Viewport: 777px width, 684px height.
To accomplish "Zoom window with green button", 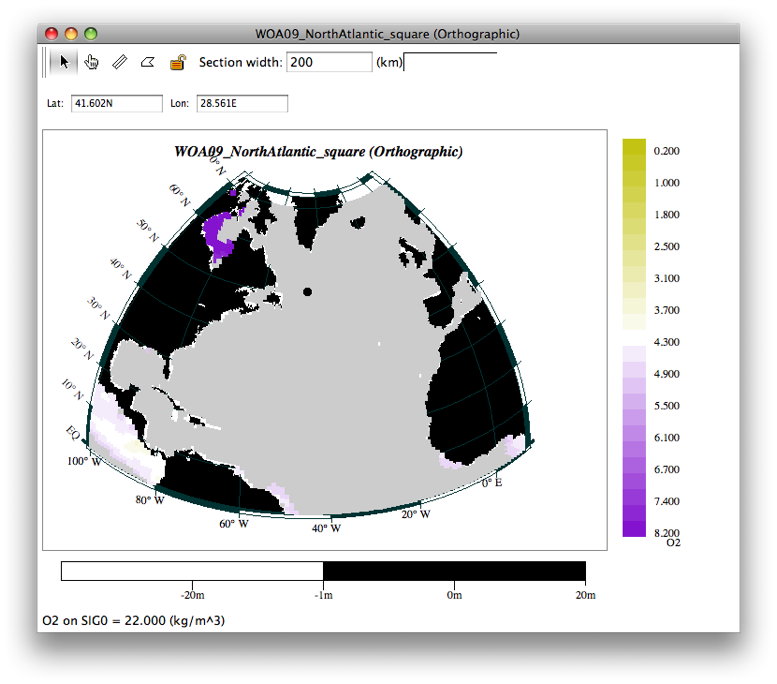I will click(91, 34).
